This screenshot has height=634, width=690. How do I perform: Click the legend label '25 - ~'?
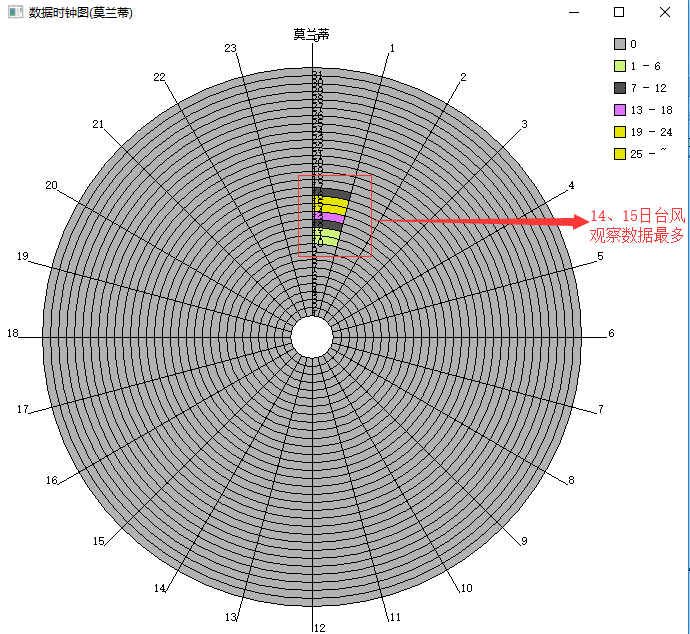(x=648, y=153)
